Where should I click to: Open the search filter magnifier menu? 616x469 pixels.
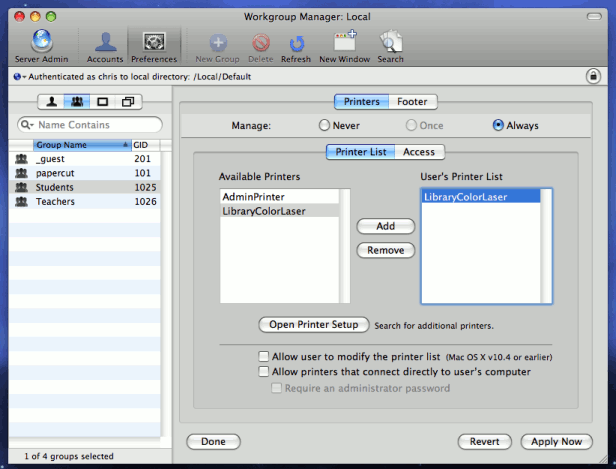click(27, 125)
